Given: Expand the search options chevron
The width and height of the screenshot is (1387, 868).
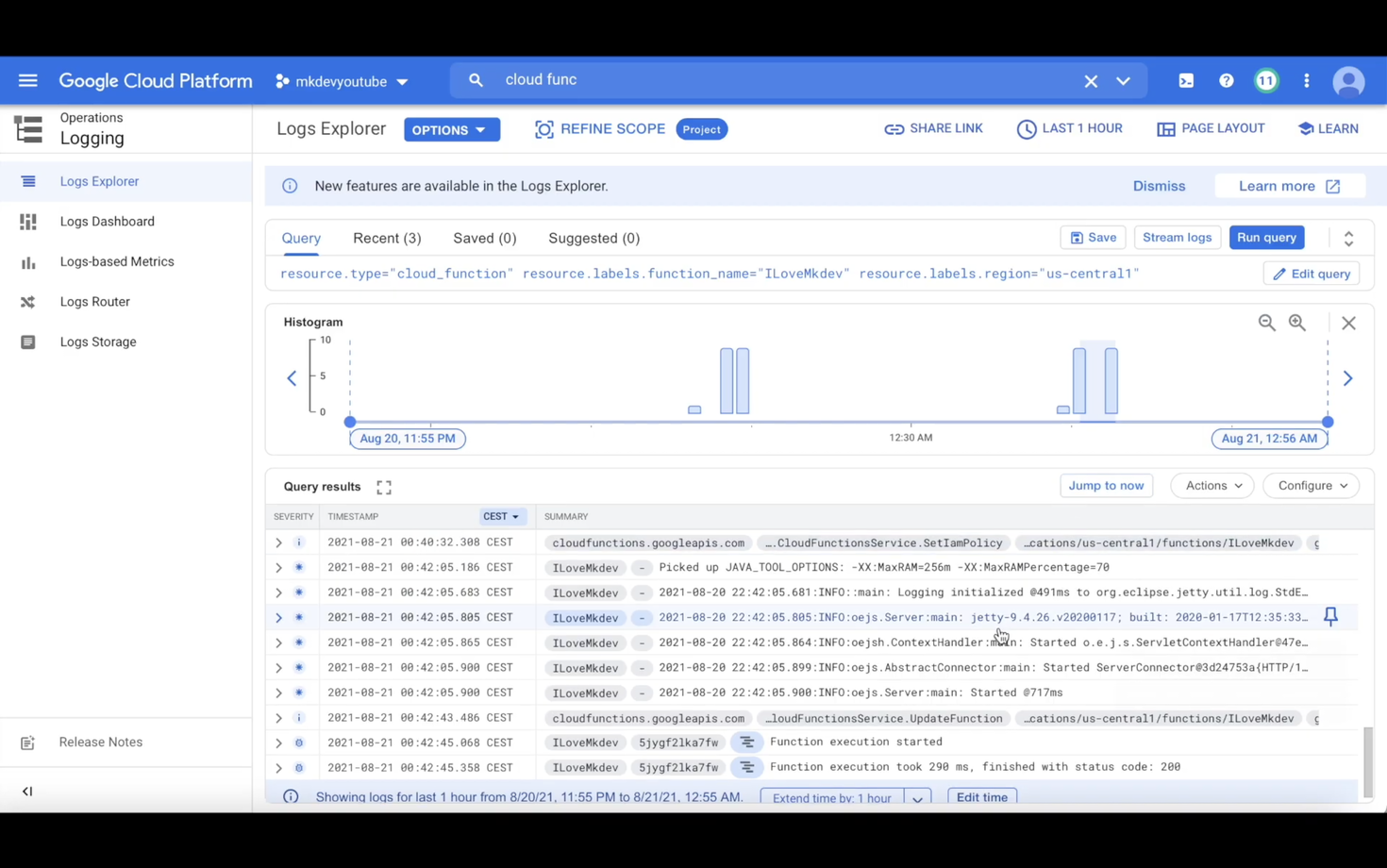Looking at the screenshot, I should pyautogui.click(x=1123, y=81).
